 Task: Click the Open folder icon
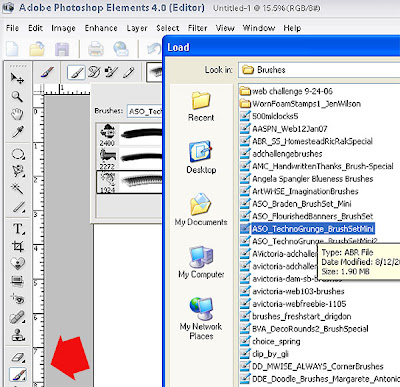pyautogui.click(x=37, y=49)
